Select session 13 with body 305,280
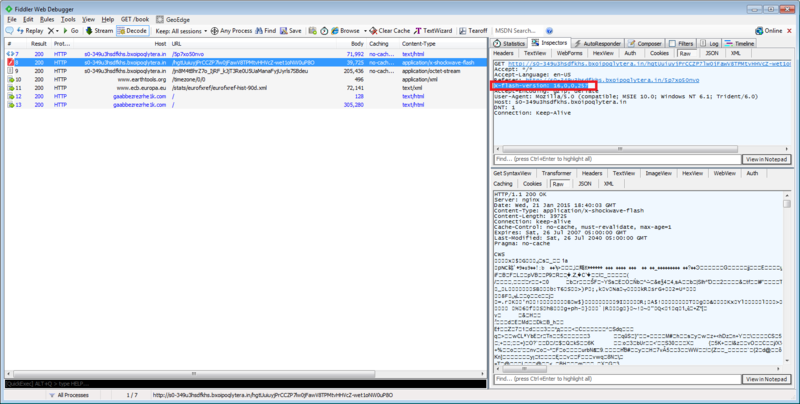The width and height of the screenshot is (800, 404). [x=245, y=105]
